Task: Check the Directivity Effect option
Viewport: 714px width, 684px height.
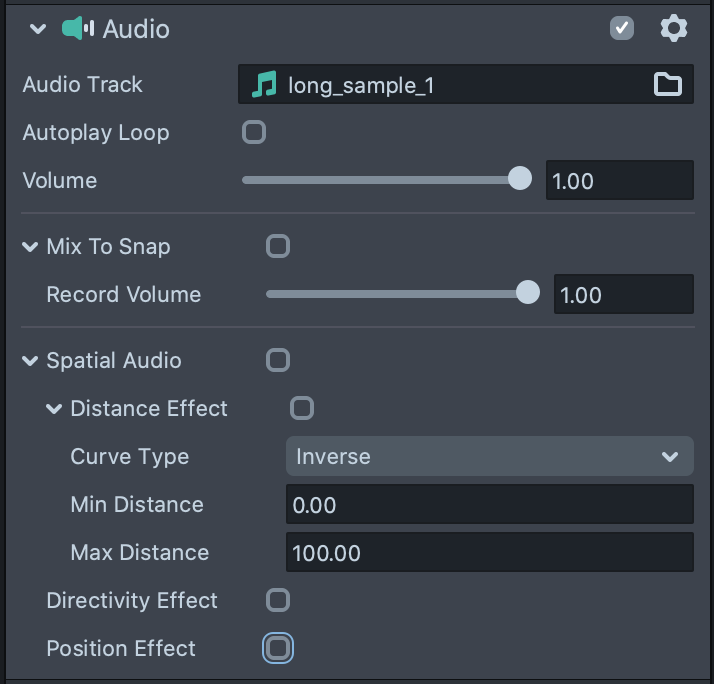Action: point(278,600)
